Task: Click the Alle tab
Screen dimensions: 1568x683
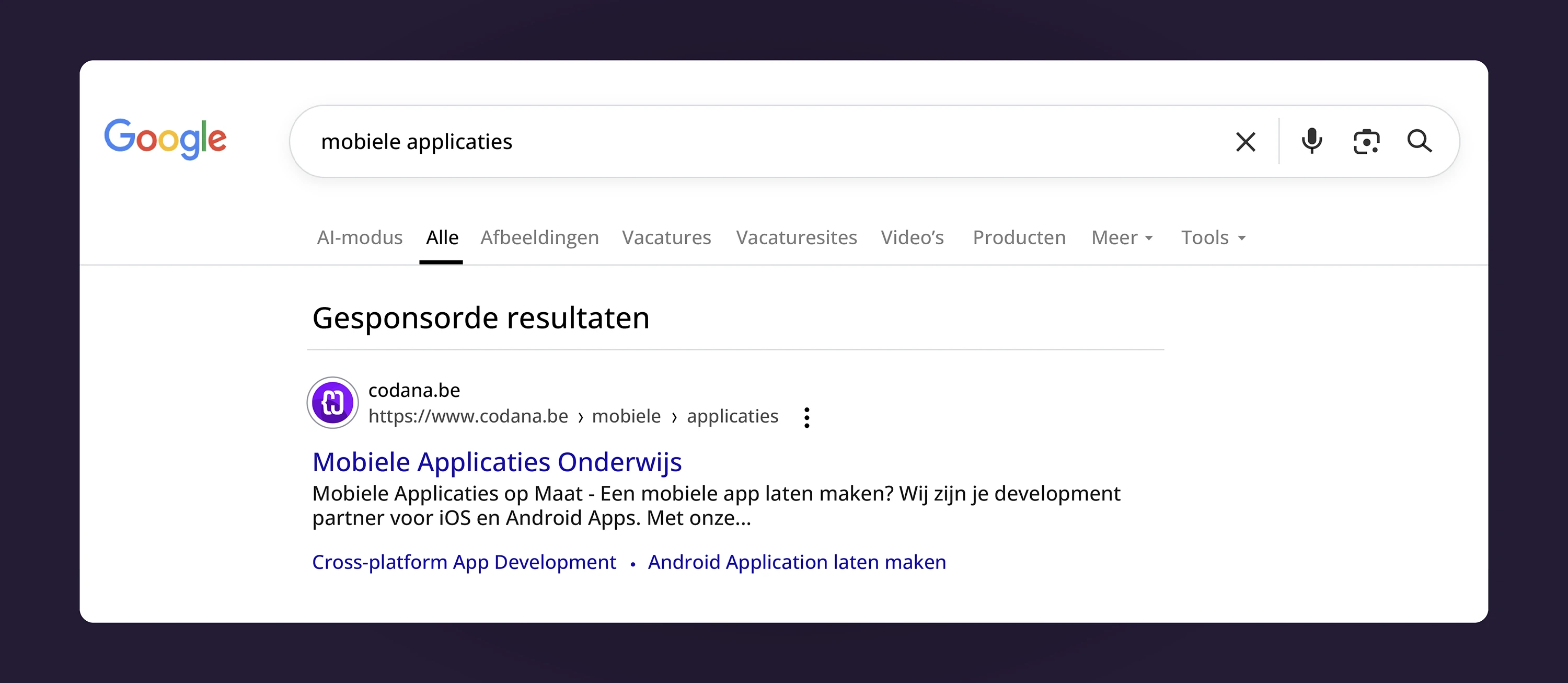Action: pos(442,237)
